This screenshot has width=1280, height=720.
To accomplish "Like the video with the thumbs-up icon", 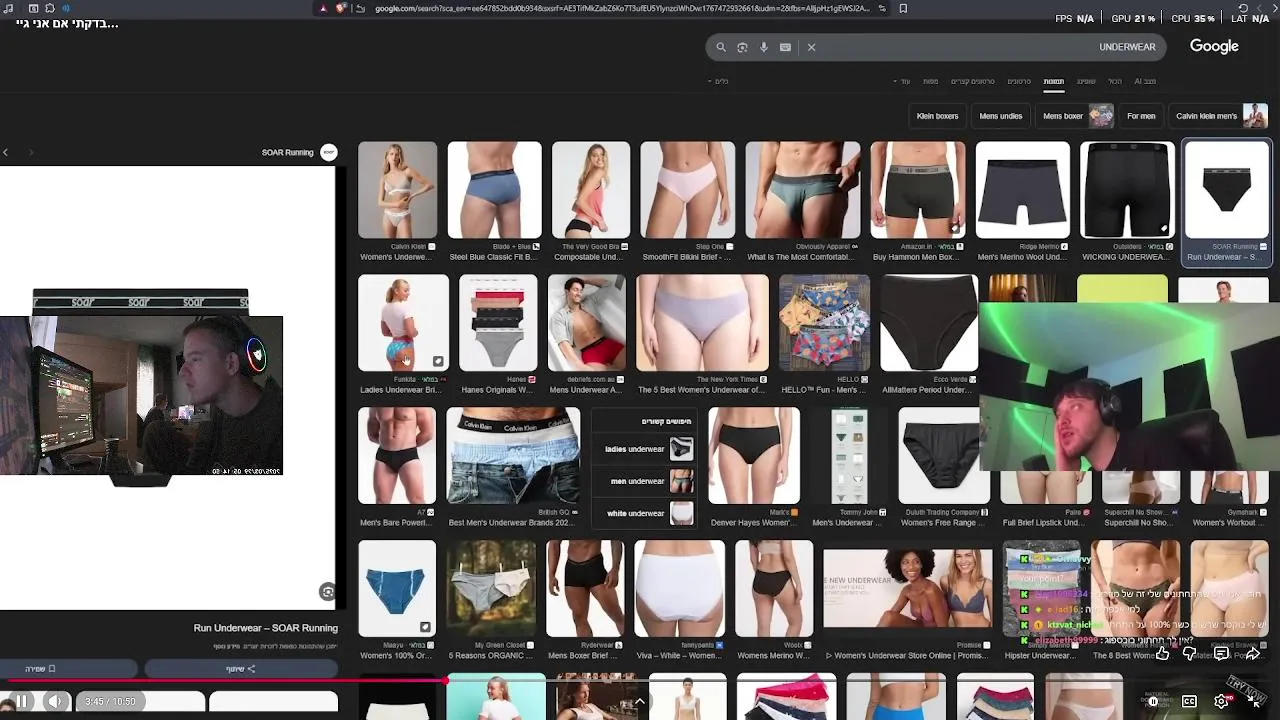I will 1162,654.
